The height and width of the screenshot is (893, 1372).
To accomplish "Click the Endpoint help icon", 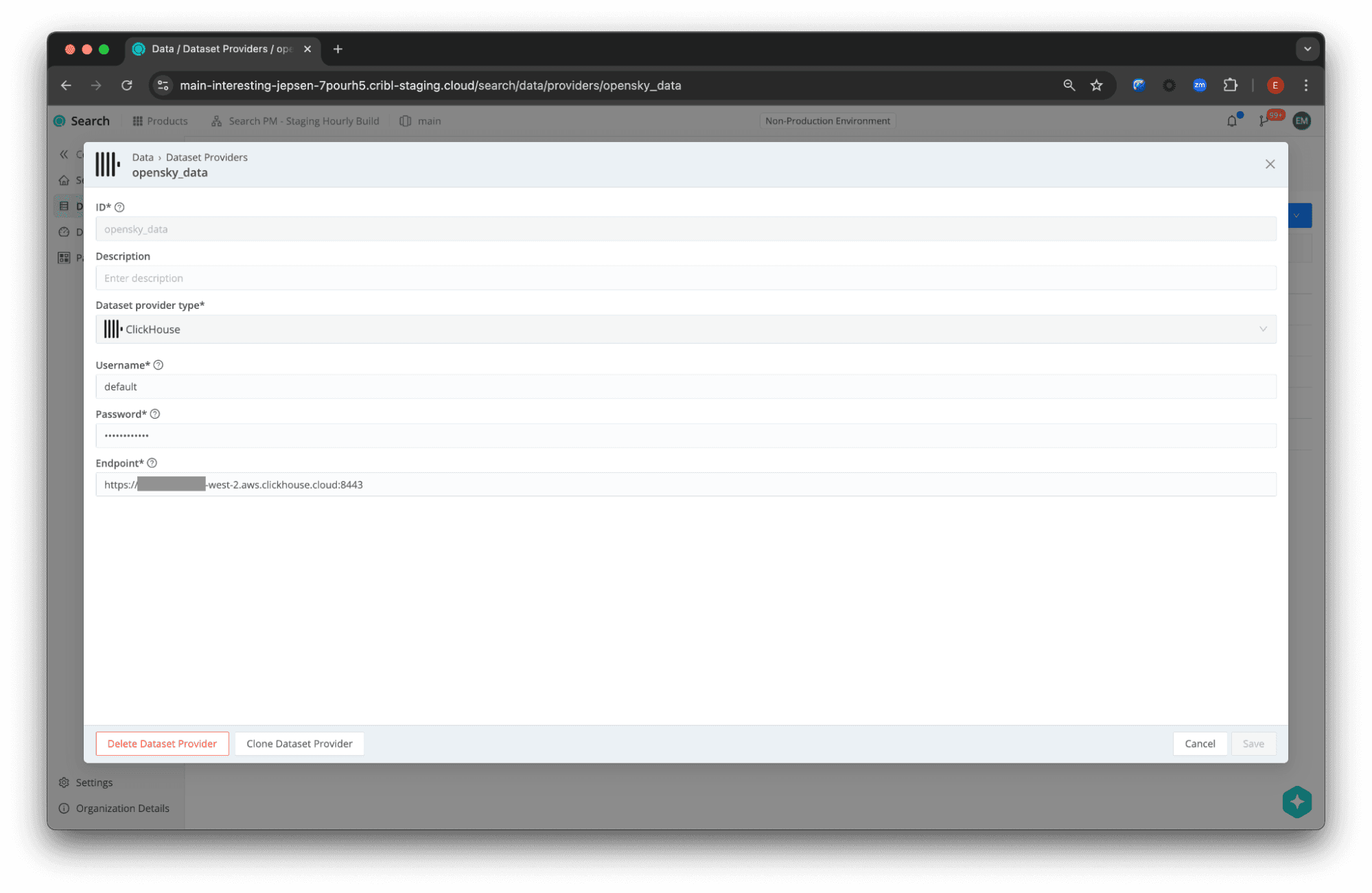I will [152, 463].
